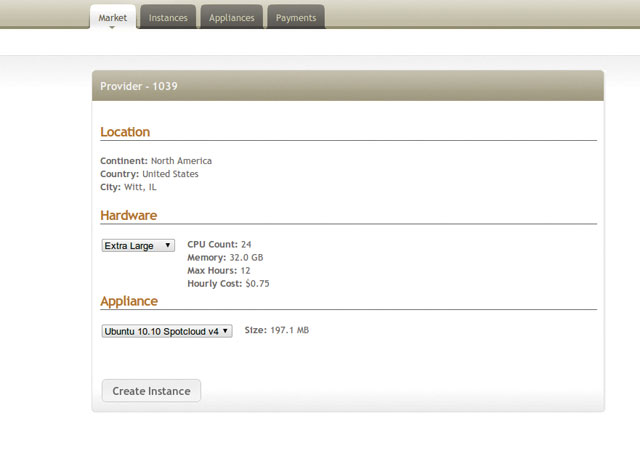This screenshot has height=453, width=640.
Task: Click the Continent: North America text
Action: (x=156, y=160)
